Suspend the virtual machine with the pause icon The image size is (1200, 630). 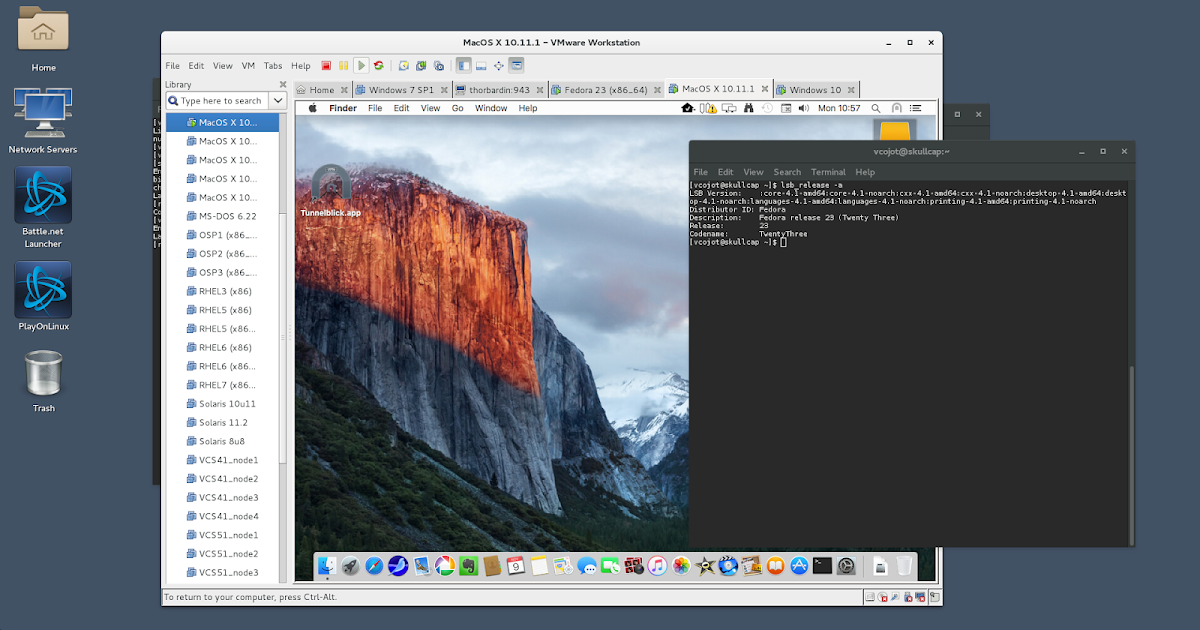click(x=344, y=65)
